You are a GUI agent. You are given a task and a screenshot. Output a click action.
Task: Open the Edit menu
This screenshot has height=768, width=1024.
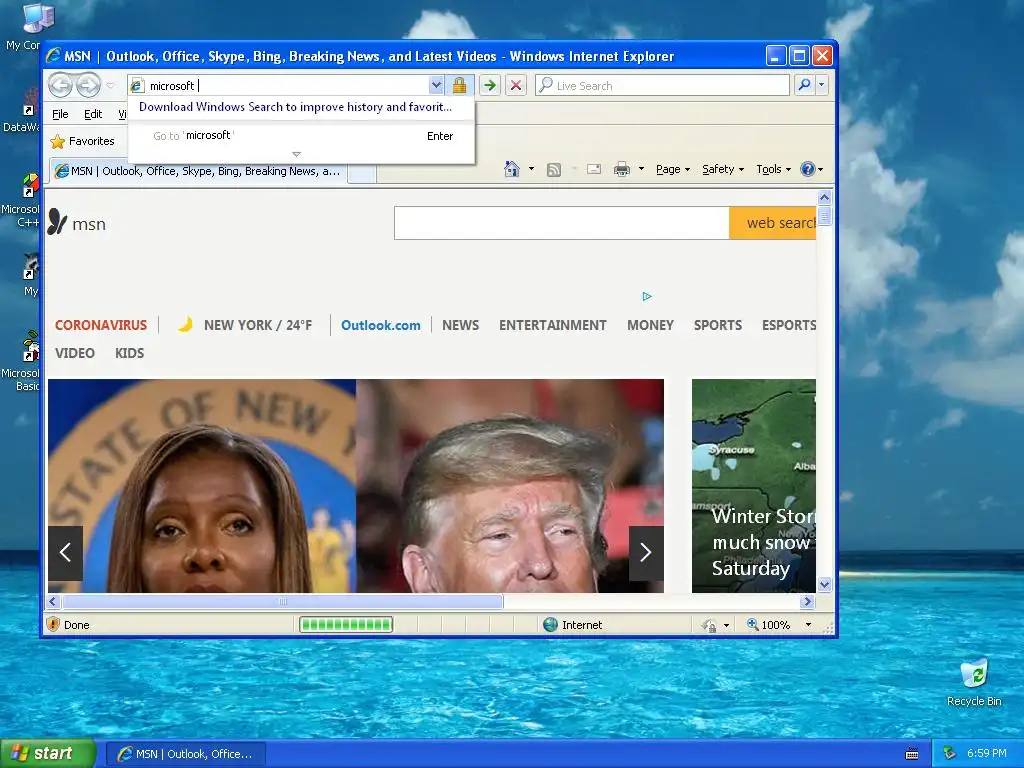(x=93, y=114)
